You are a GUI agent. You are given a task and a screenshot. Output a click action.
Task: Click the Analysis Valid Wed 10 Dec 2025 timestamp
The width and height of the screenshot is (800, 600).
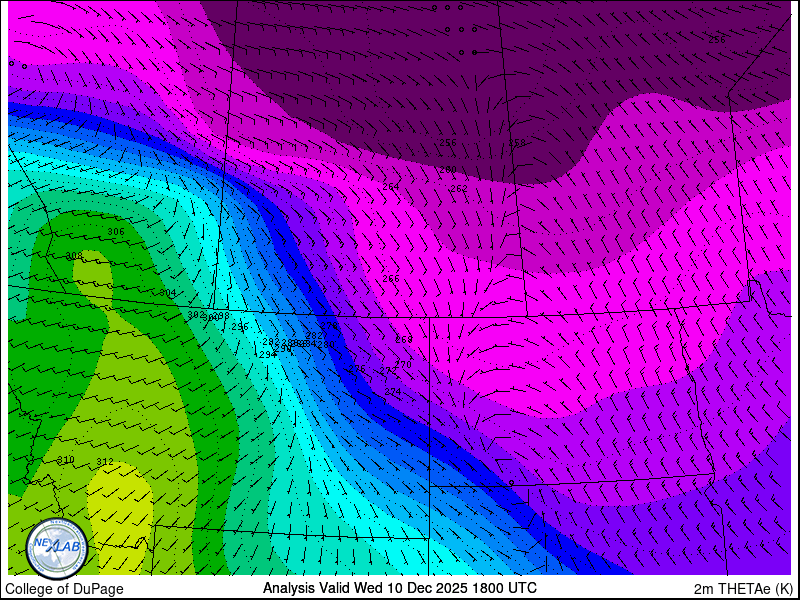tap(399, 588)
